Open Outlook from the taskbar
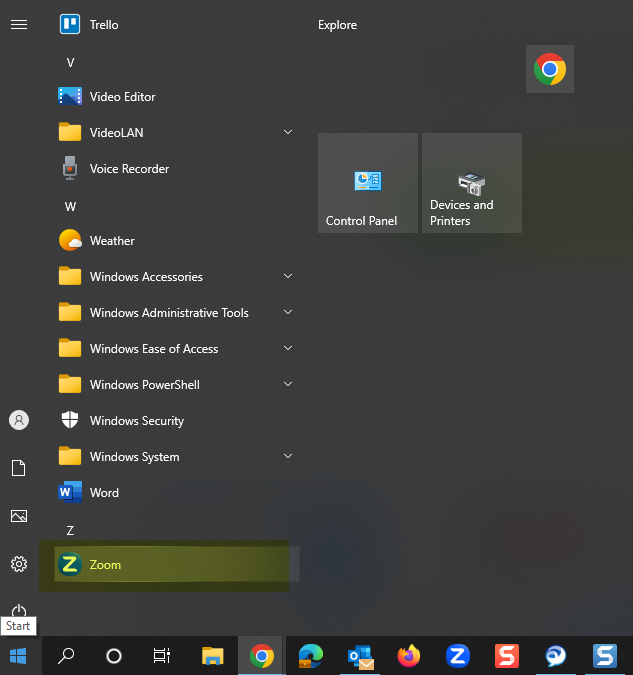This screenshot has height=675, width=633. click(360, 656)
